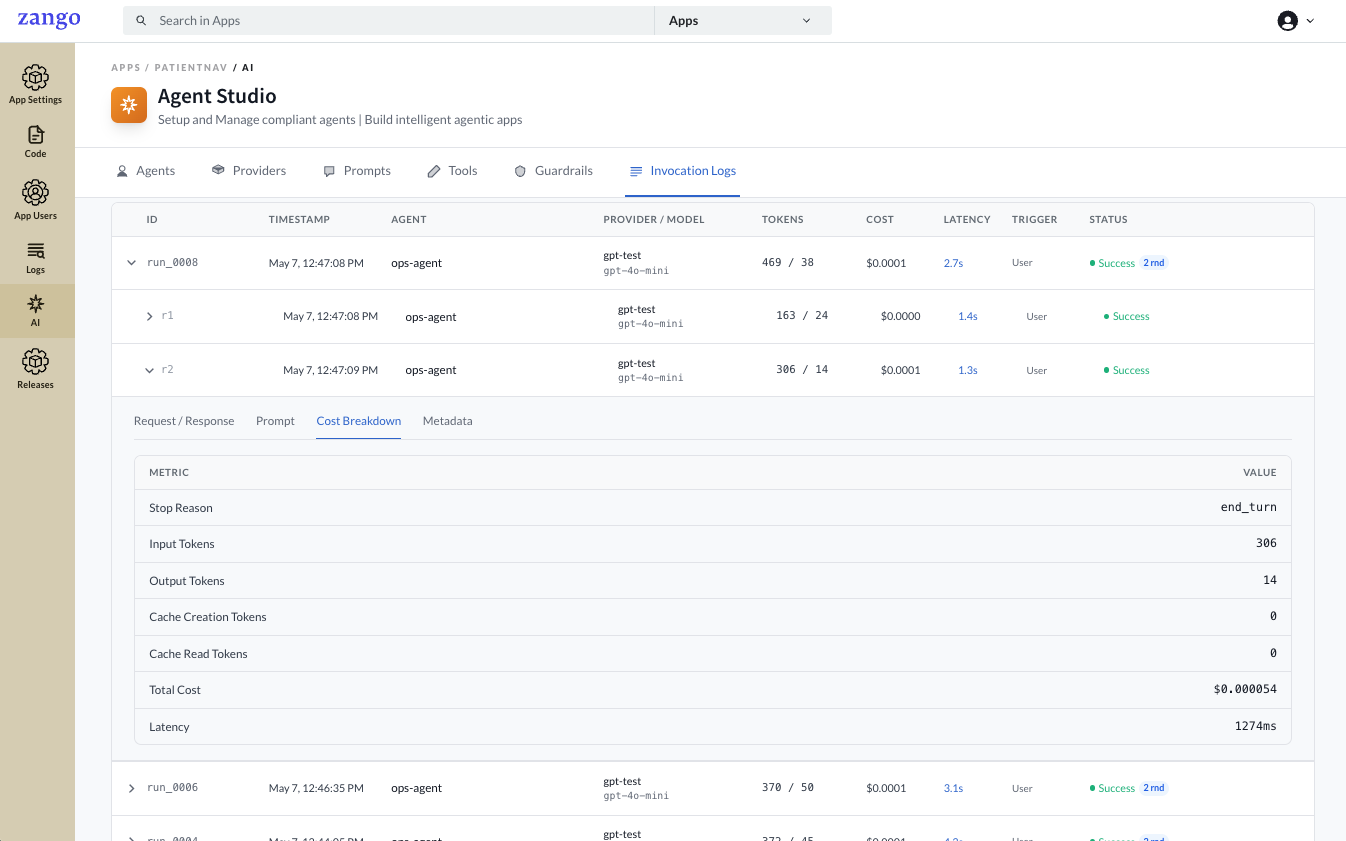
Task: Open the Apps scope dropdown
Action: coord(742,21)
